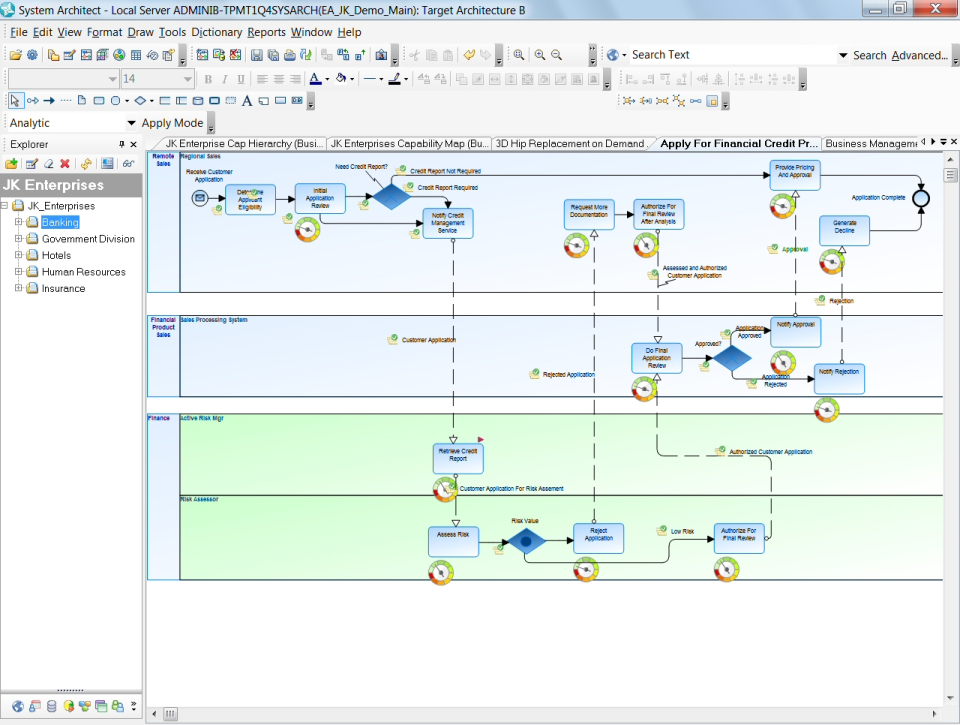Click the red X delete icon in Explorer
Screen dimensions: 960x725
64,164
